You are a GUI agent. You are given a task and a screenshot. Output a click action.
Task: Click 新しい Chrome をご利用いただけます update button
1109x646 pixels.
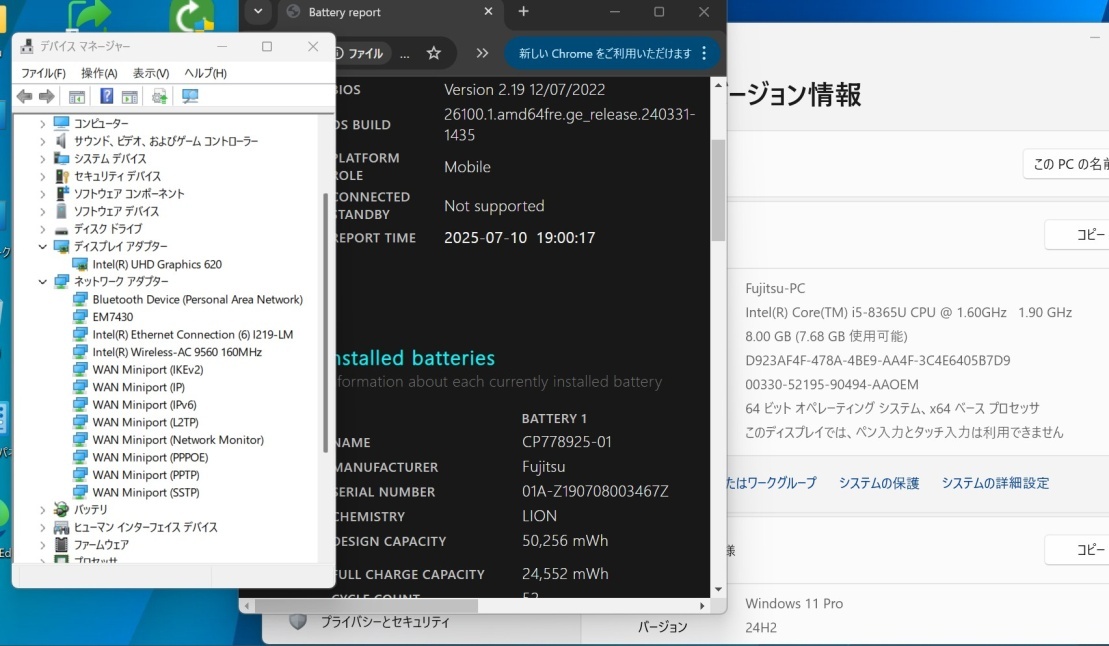(605, 53)
